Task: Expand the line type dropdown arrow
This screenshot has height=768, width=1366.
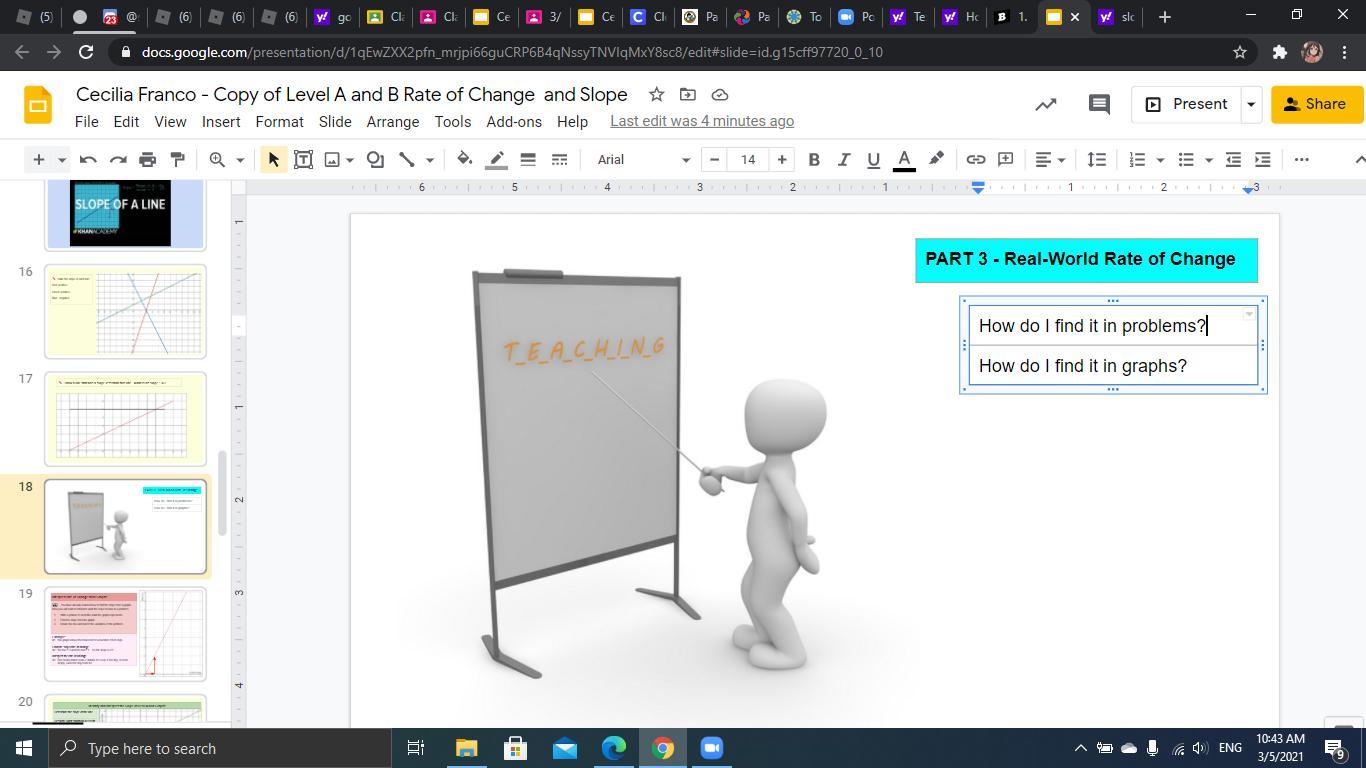Action: pyautogui.click(x=430, y=160)
